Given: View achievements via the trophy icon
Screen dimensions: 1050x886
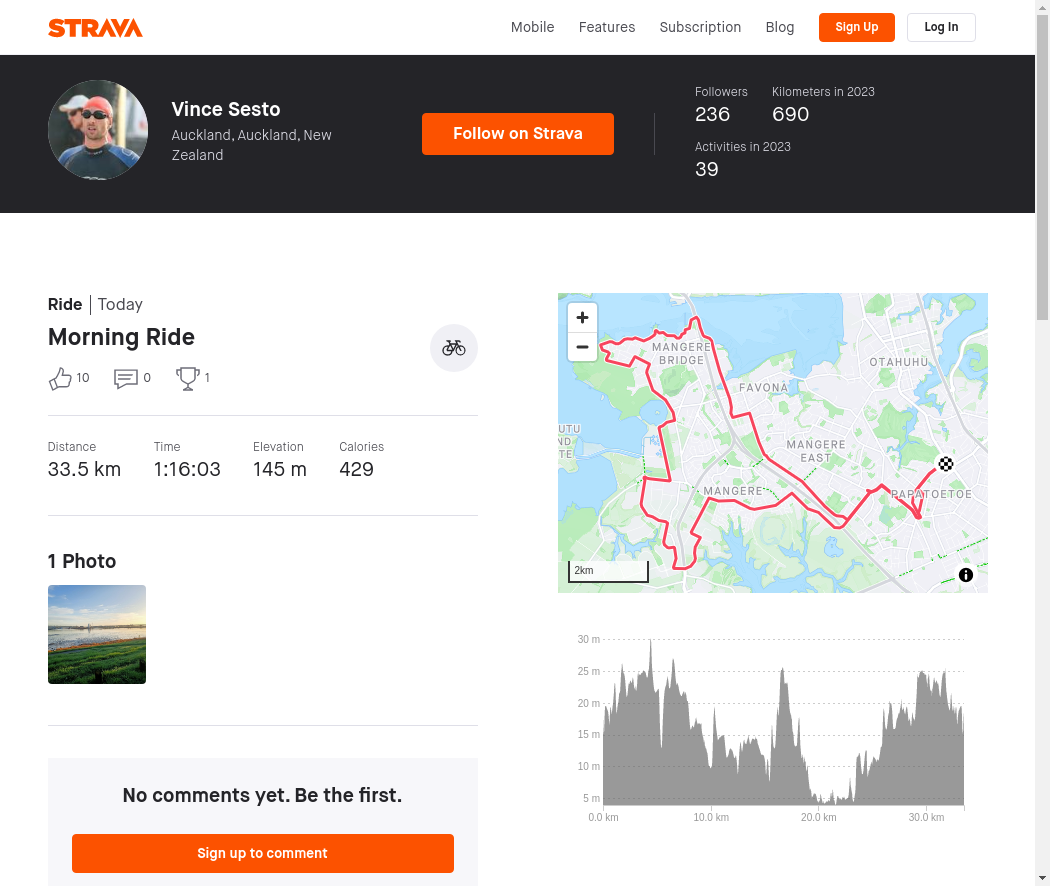Looking at the screenshot, I should pyautogui.click(x=188, y=378).
